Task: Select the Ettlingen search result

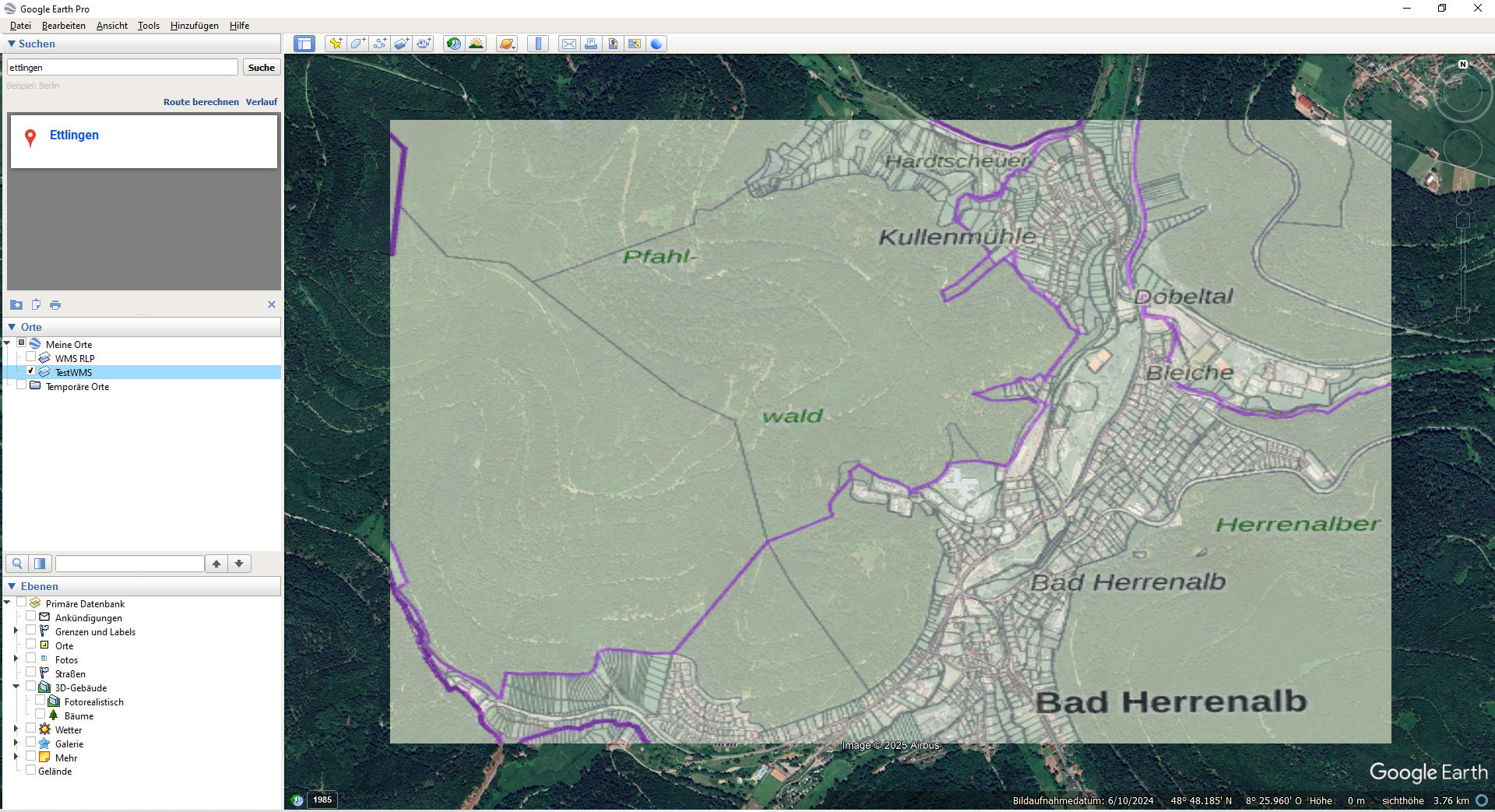Action: (74, 135)
